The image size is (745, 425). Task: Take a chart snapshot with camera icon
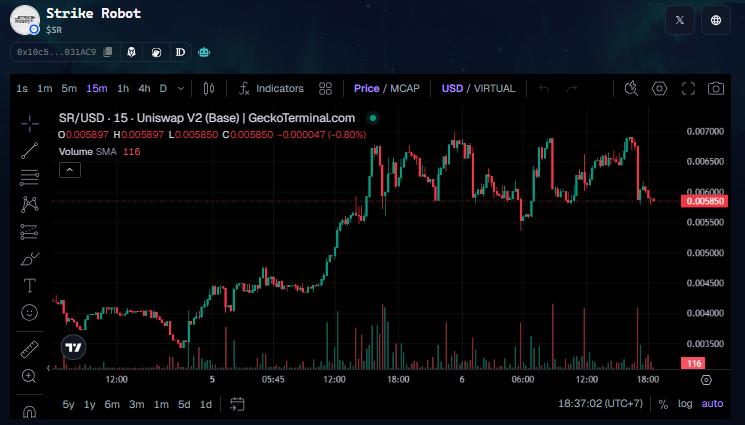tap(716, 88)
